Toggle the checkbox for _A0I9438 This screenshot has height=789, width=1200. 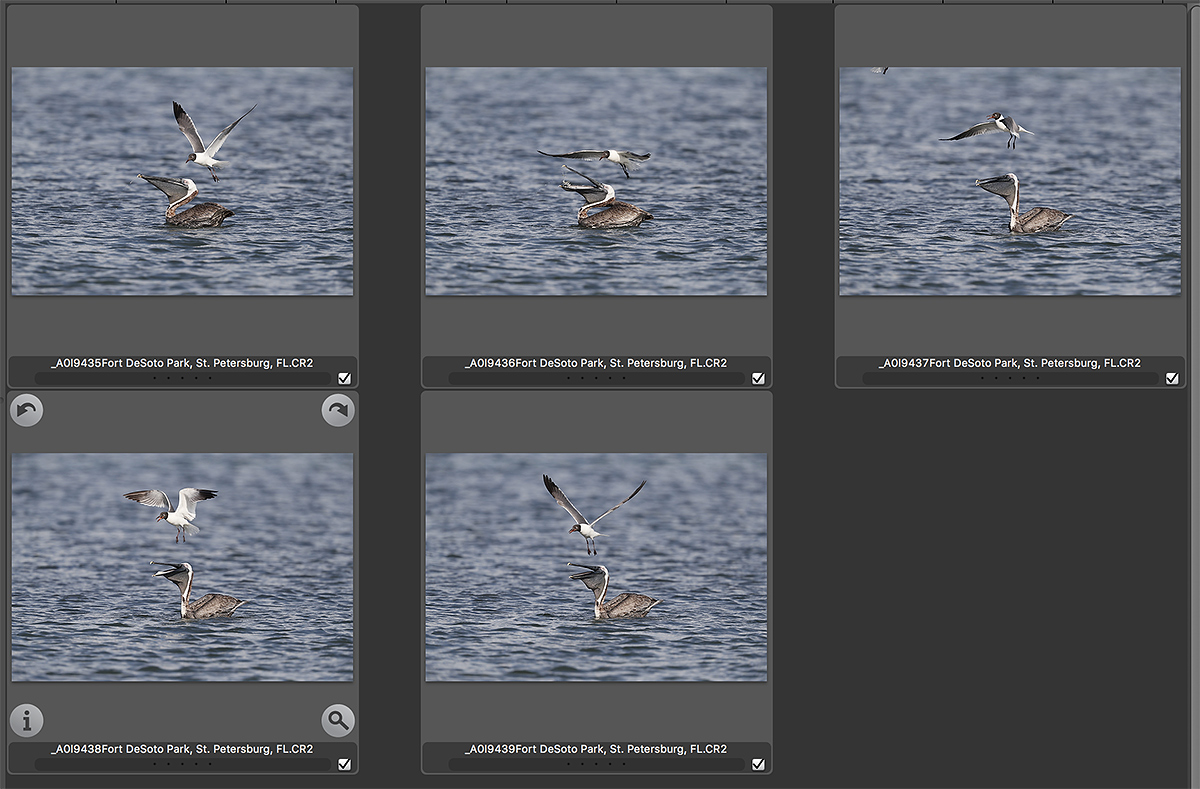[344, 764]
